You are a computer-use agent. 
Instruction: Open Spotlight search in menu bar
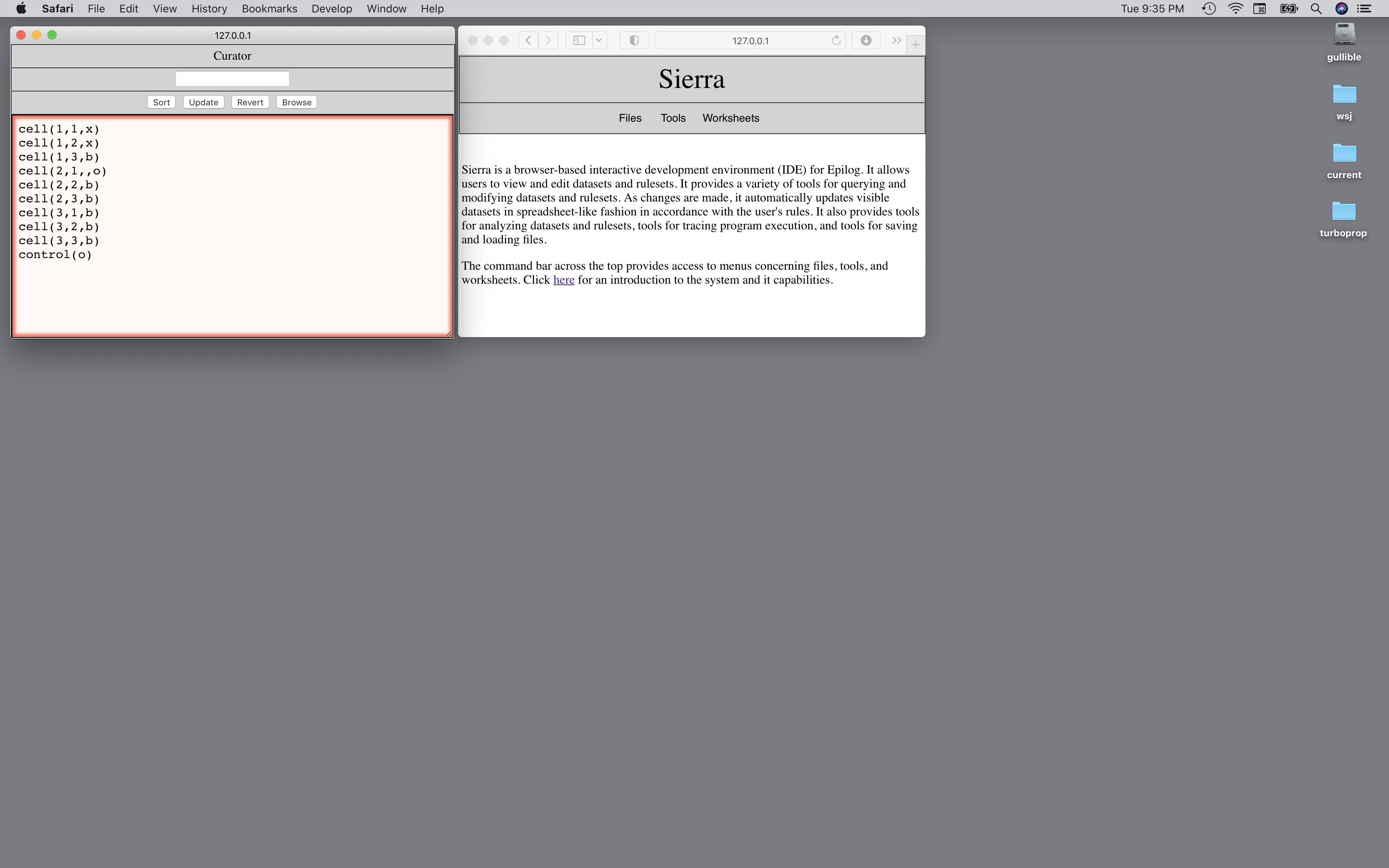[x=1316, y=9]
